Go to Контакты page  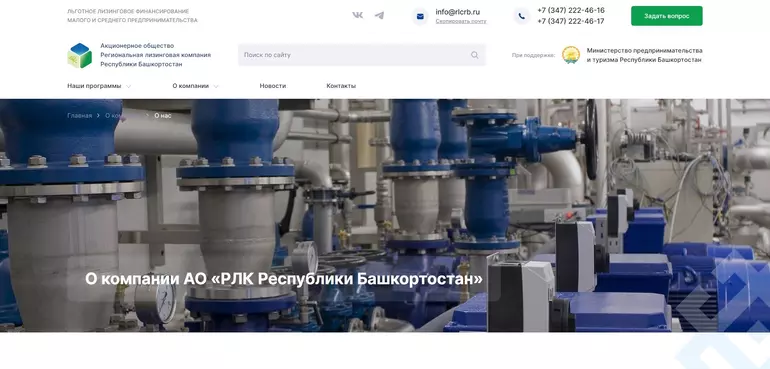341,86
